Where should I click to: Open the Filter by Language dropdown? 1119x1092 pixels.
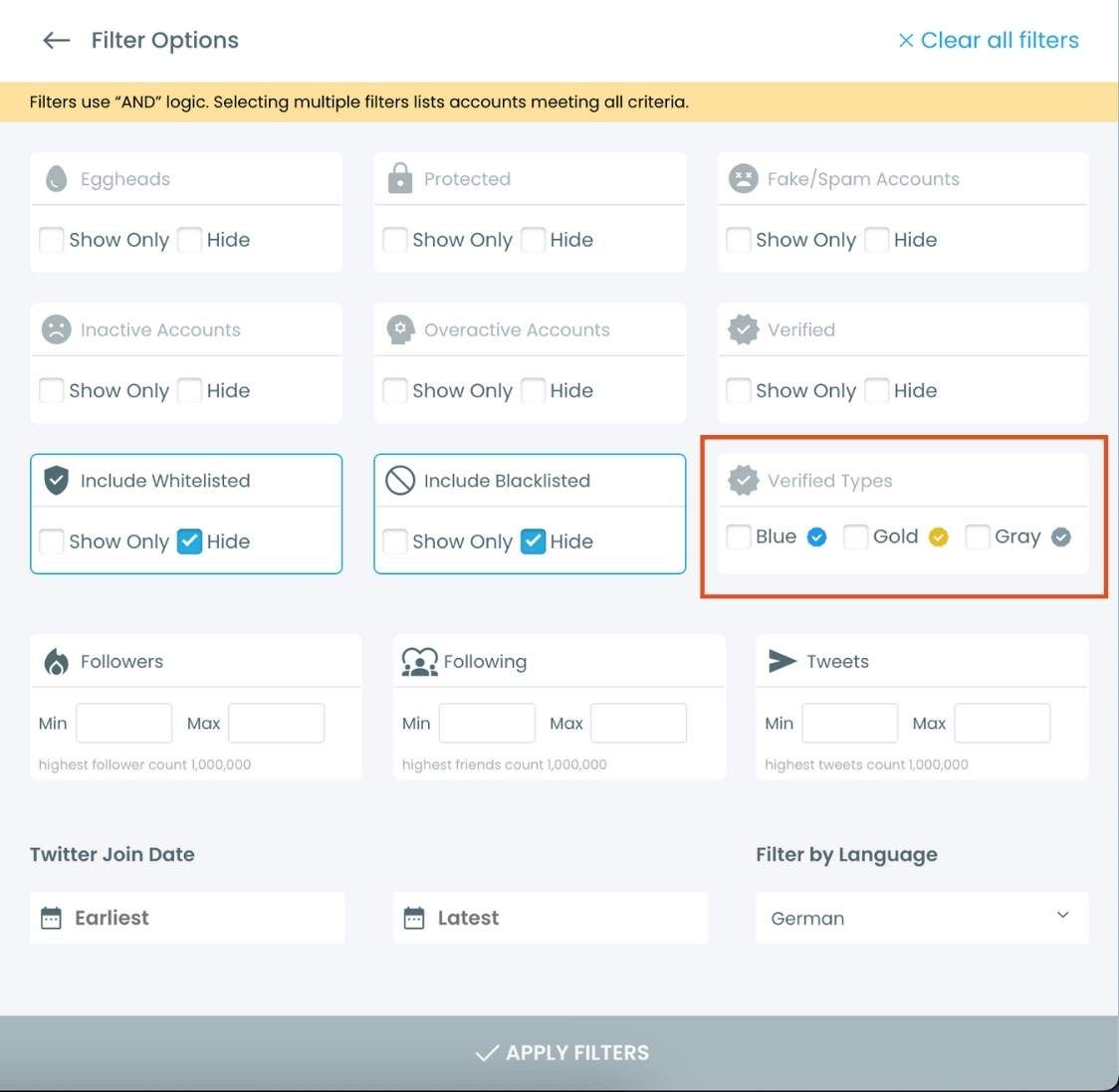[921, 917]
